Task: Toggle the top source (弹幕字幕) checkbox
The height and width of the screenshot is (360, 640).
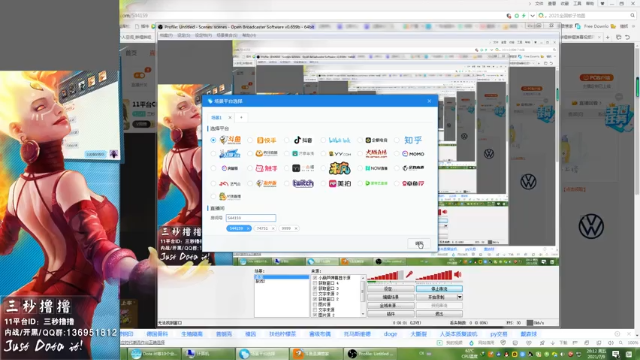Action: (x=315, y=278)
